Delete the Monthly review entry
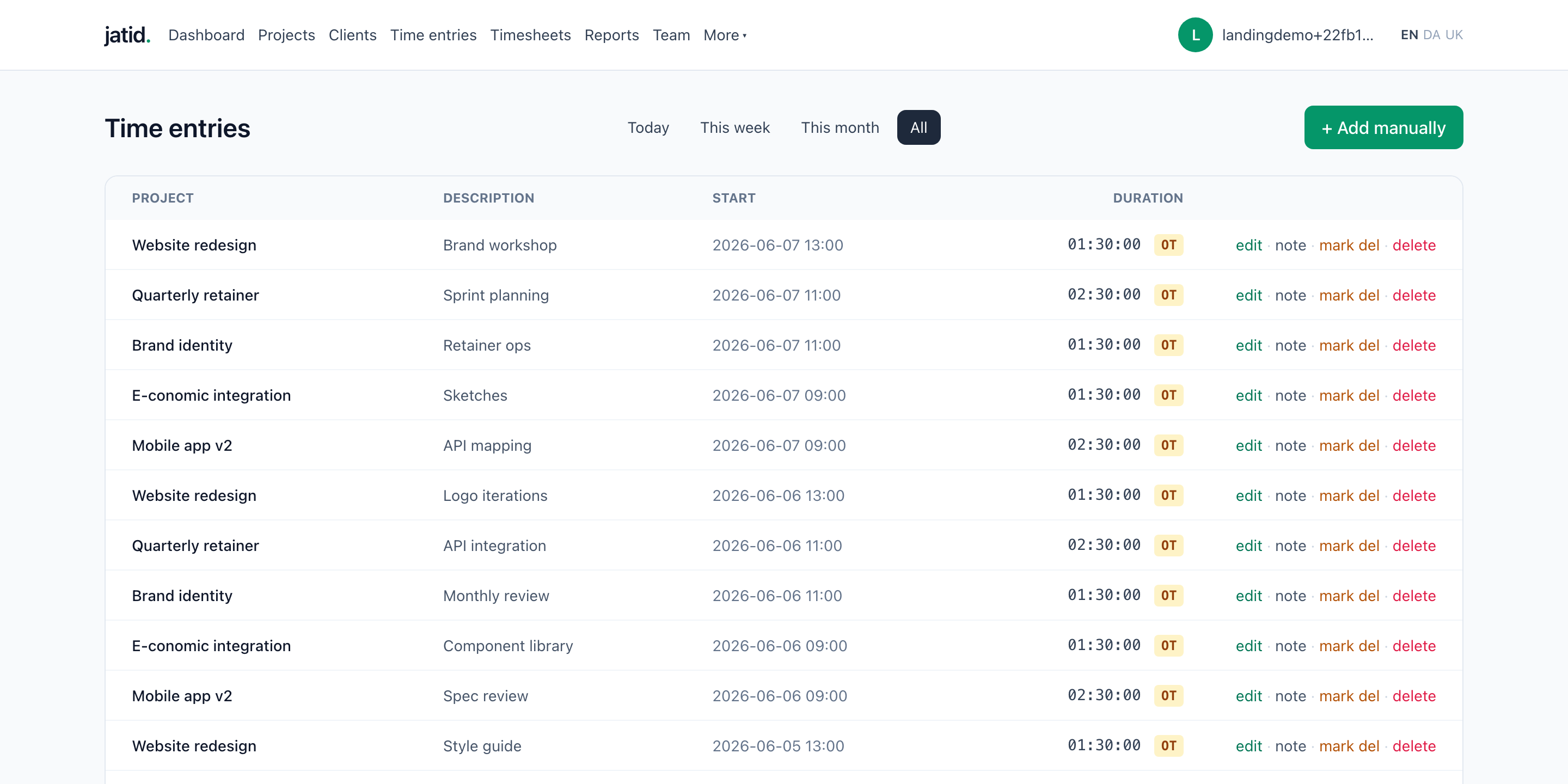This screenshot has width=1568, height=784. coord(1414,595)
